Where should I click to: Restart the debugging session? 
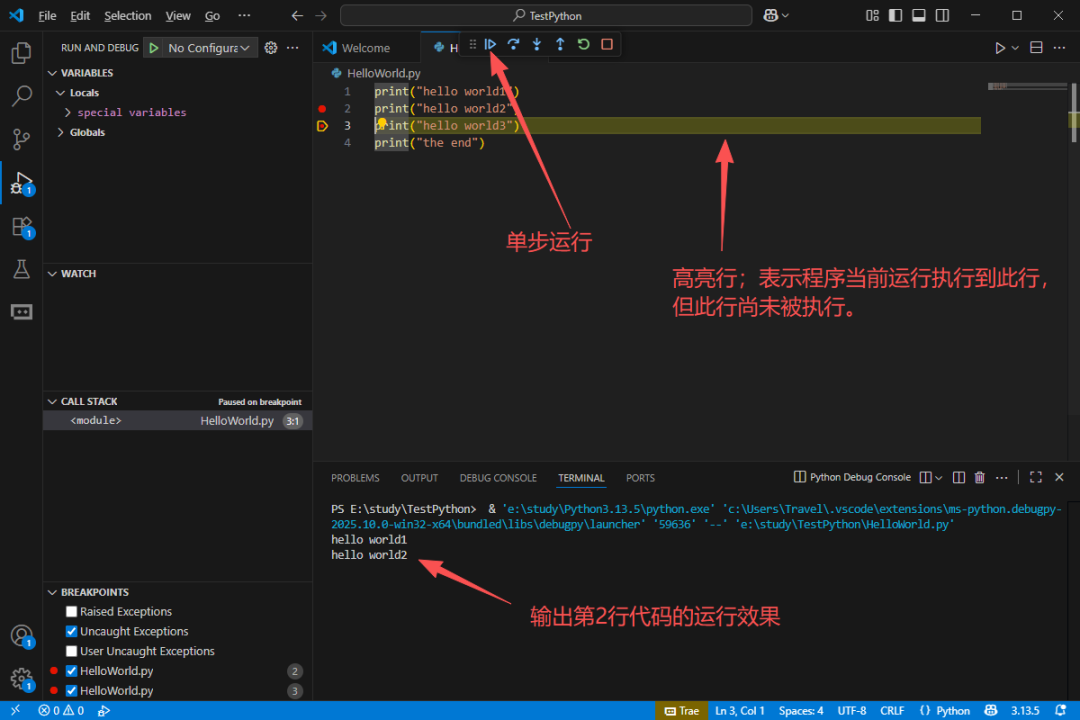pyautogui.click(x=584, y=44)
